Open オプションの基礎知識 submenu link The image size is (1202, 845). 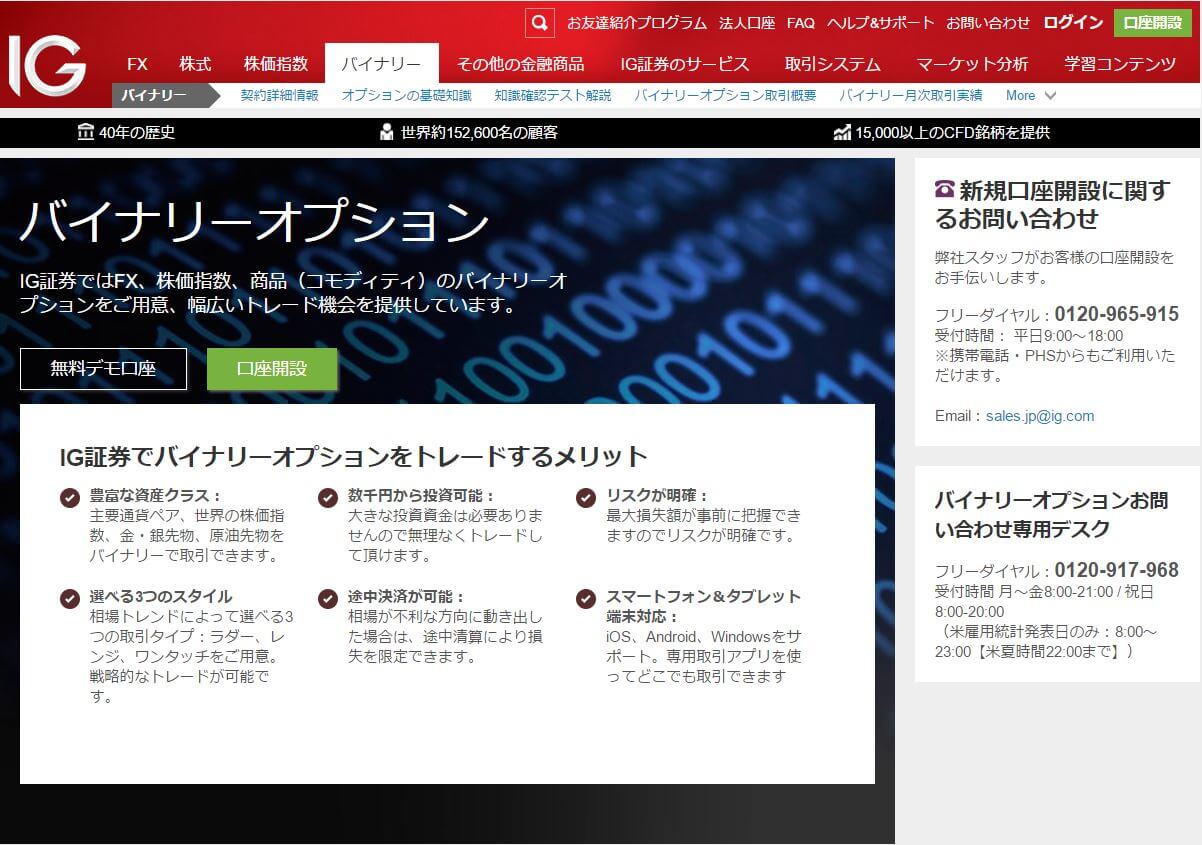[407, 95]
